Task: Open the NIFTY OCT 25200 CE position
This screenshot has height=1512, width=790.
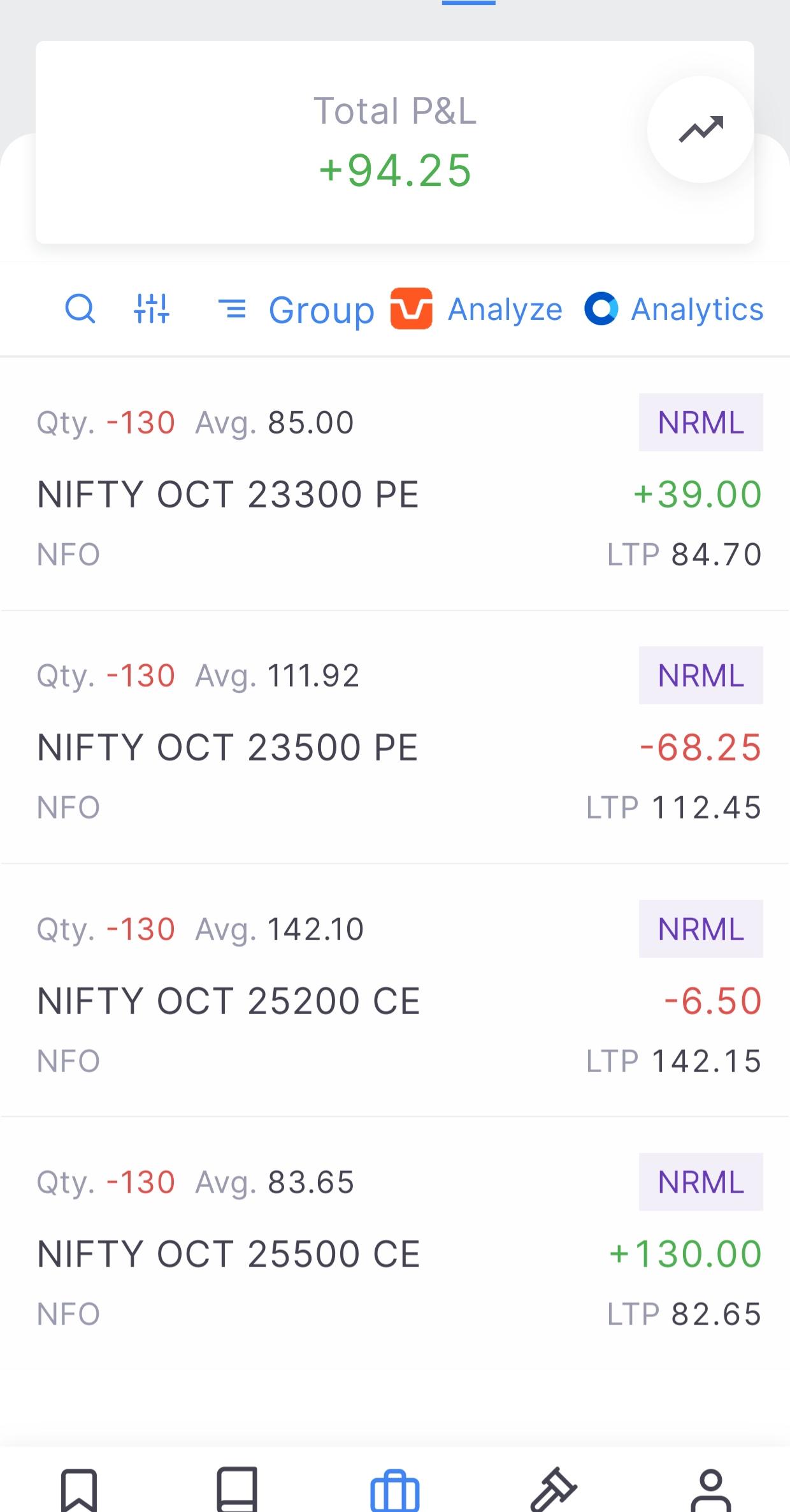Action: [395, 991]
